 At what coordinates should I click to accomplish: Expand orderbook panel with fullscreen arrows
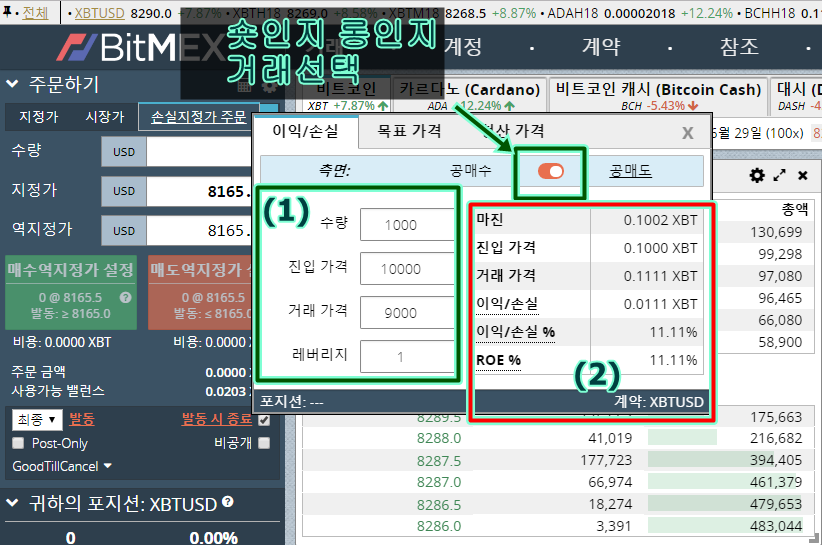(780, 176)
